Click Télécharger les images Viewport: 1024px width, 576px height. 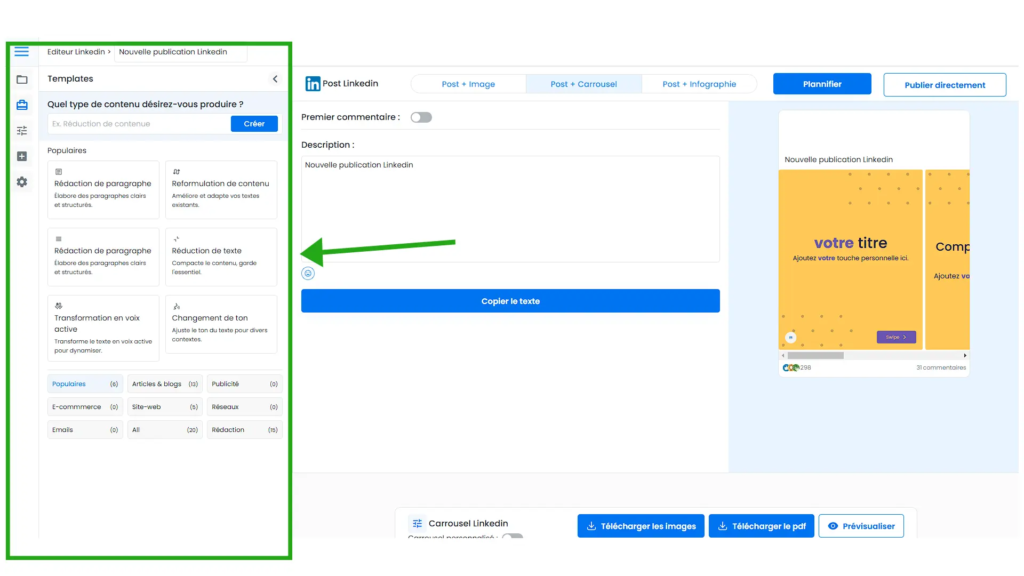point(641,526)
